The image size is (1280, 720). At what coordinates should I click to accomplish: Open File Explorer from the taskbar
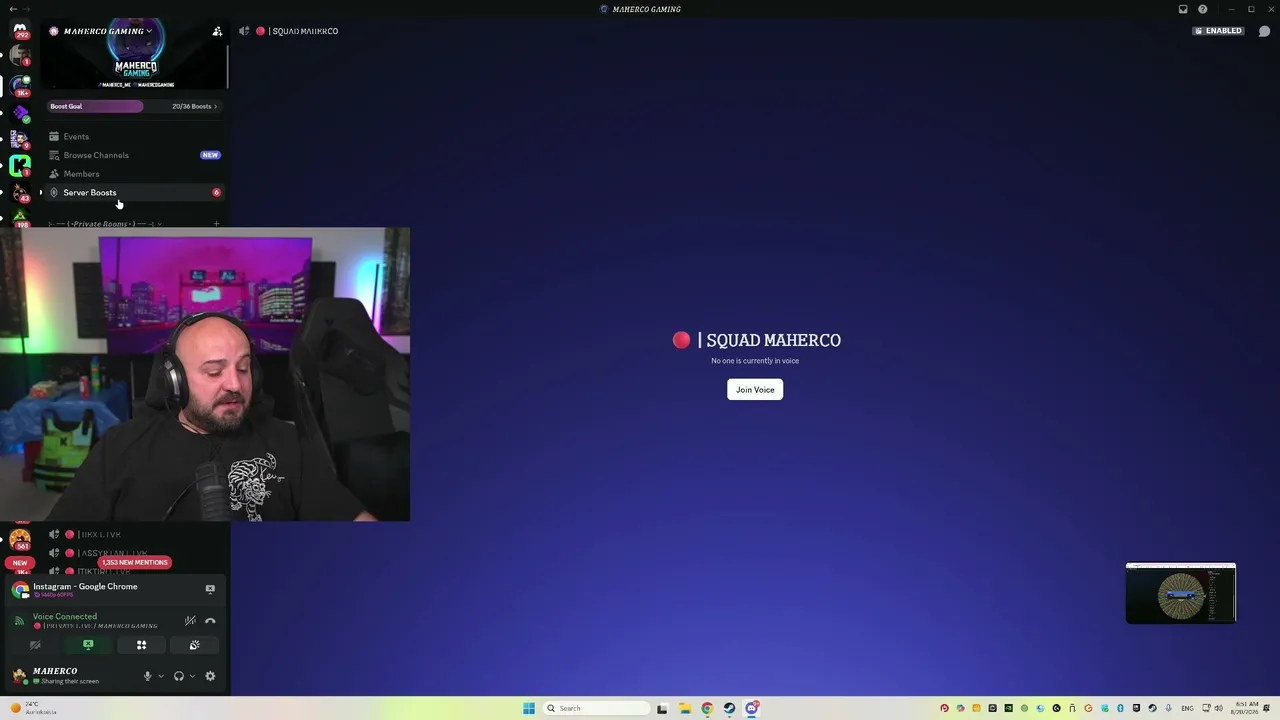point(684,708)
